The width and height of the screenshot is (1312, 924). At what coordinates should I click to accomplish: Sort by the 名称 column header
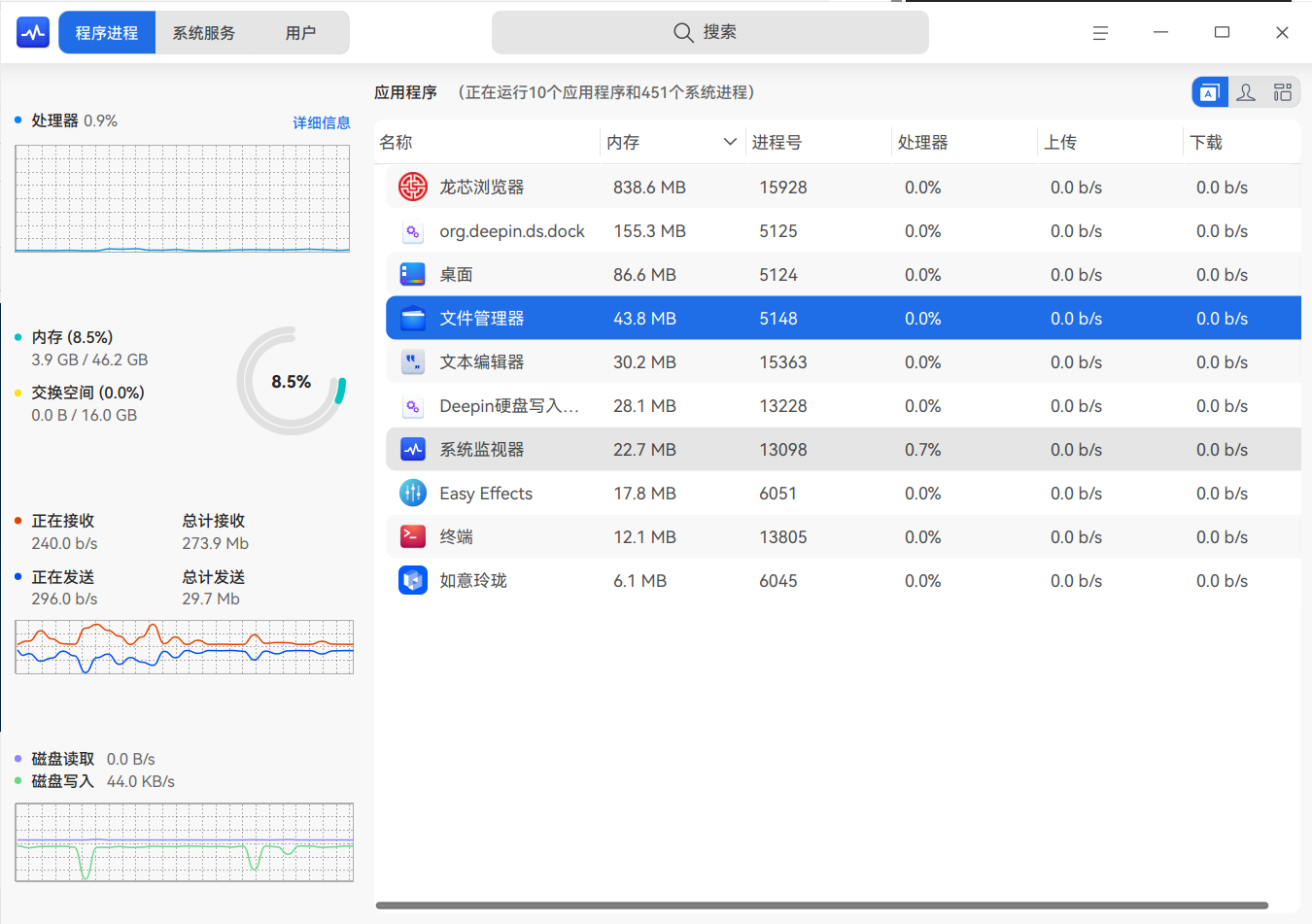coord(487,142)
